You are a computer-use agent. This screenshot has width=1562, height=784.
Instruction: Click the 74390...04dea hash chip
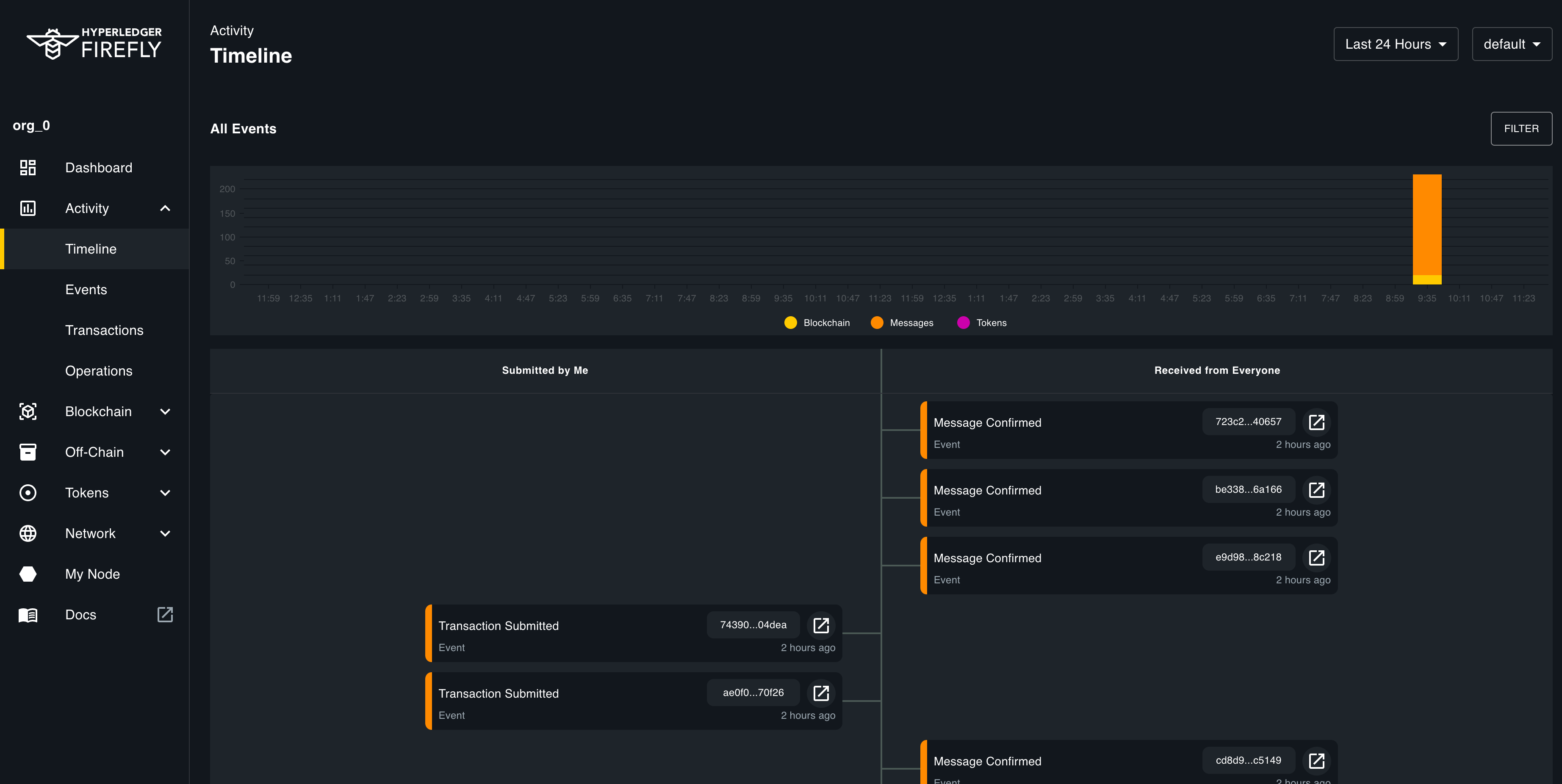(753, 625)
